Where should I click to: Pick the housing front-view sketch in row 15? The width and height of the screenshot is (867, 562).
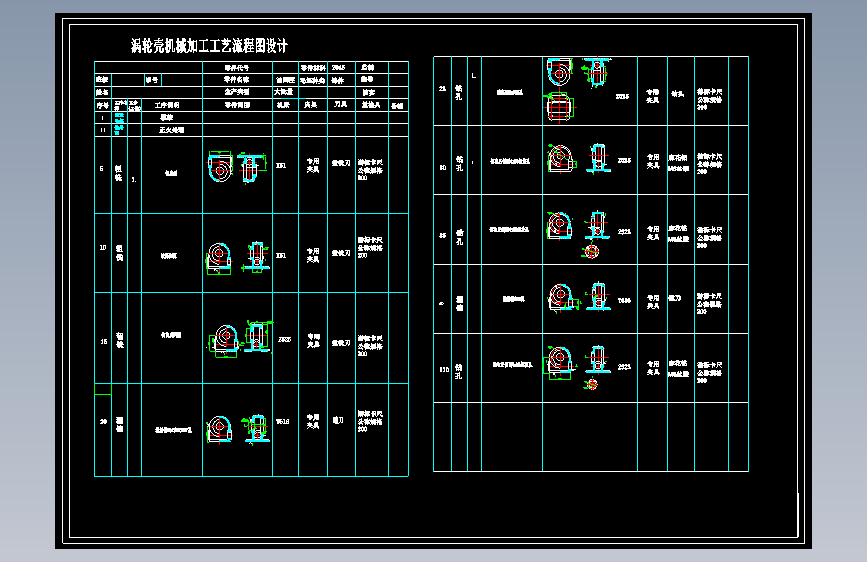[x=224, y=341]
